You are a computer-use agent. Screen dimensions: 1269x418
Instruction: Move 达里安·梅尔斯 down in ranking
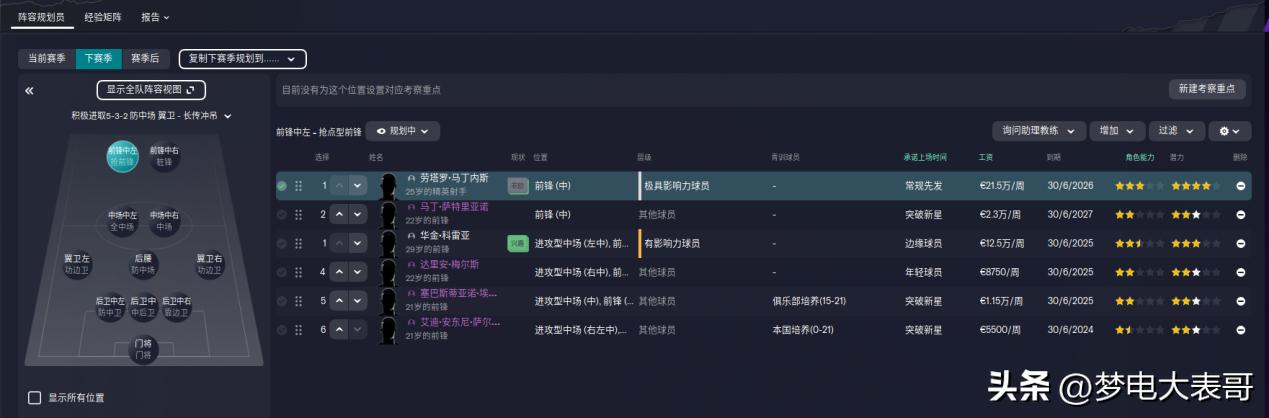point(357,272)
